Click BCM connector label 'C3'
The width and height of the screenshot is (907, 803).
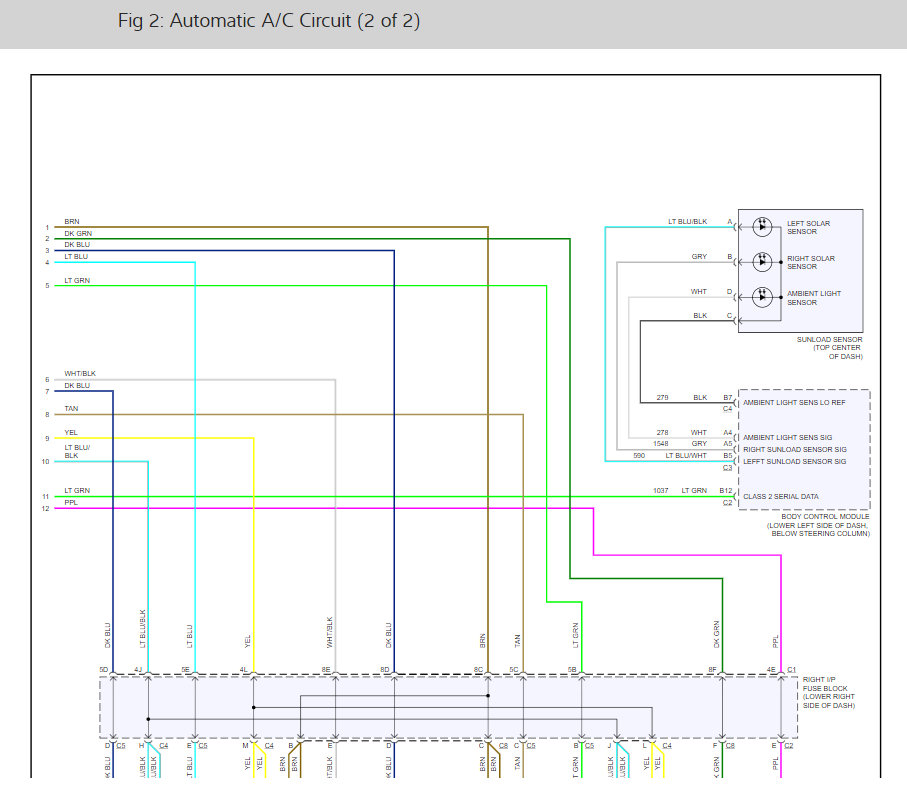point(728,468)
